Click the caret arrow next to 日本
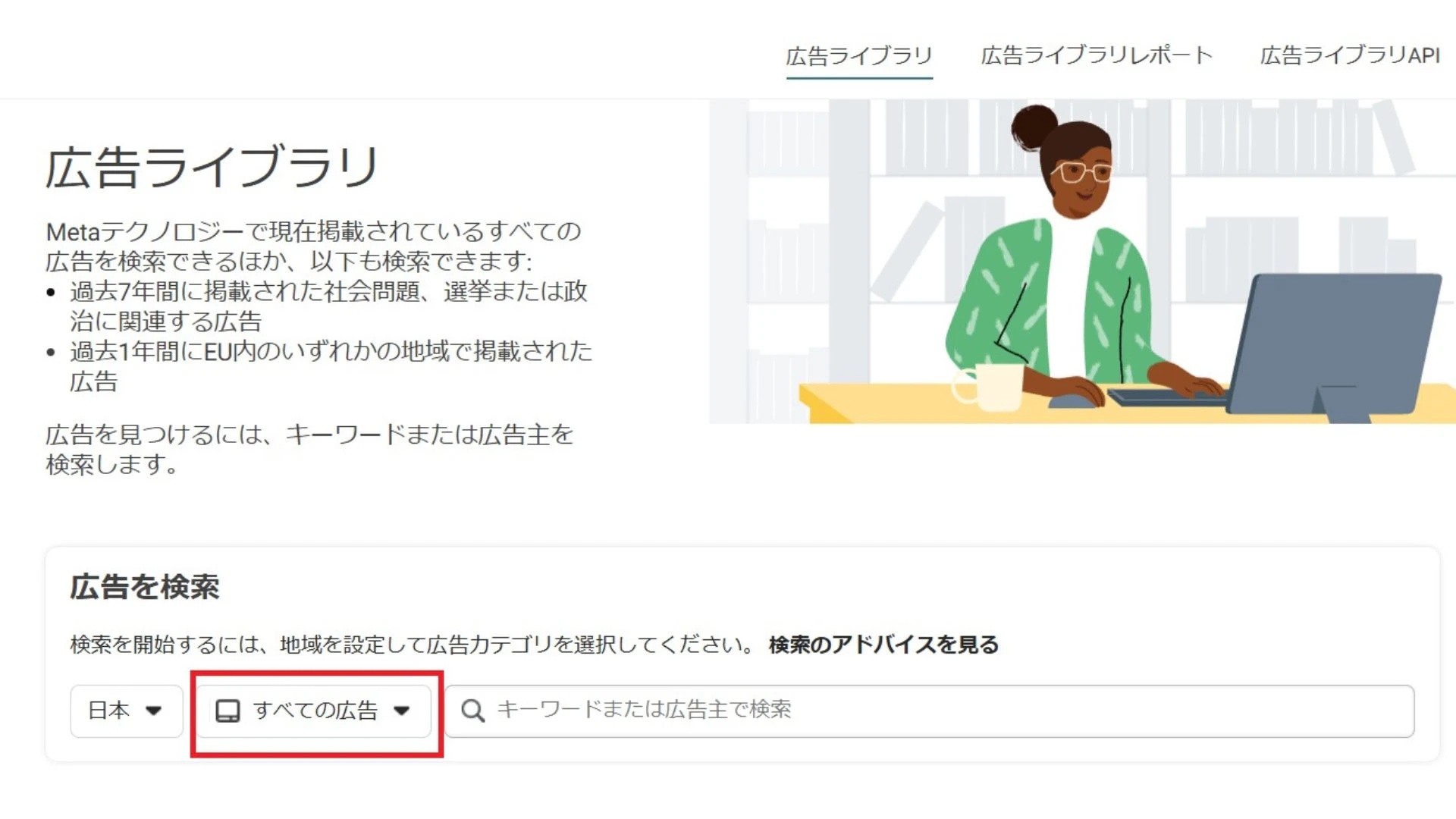Viewport: 1456px width, 819px height. click(x=154, y=711)
